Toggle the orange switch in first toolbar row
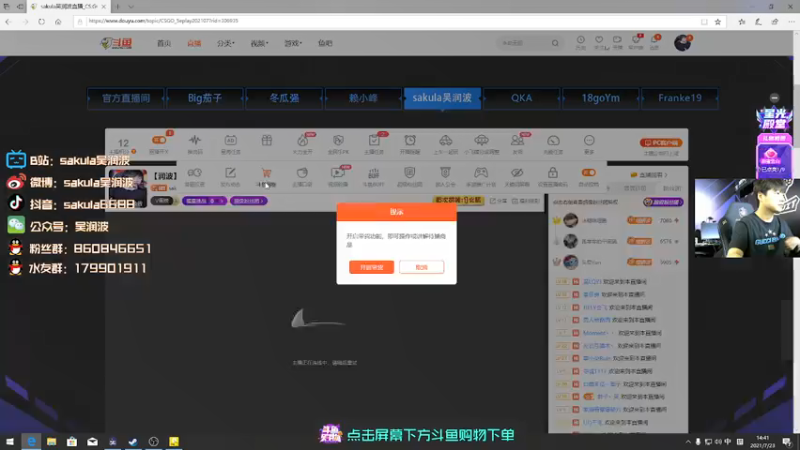 click(159, 140)
